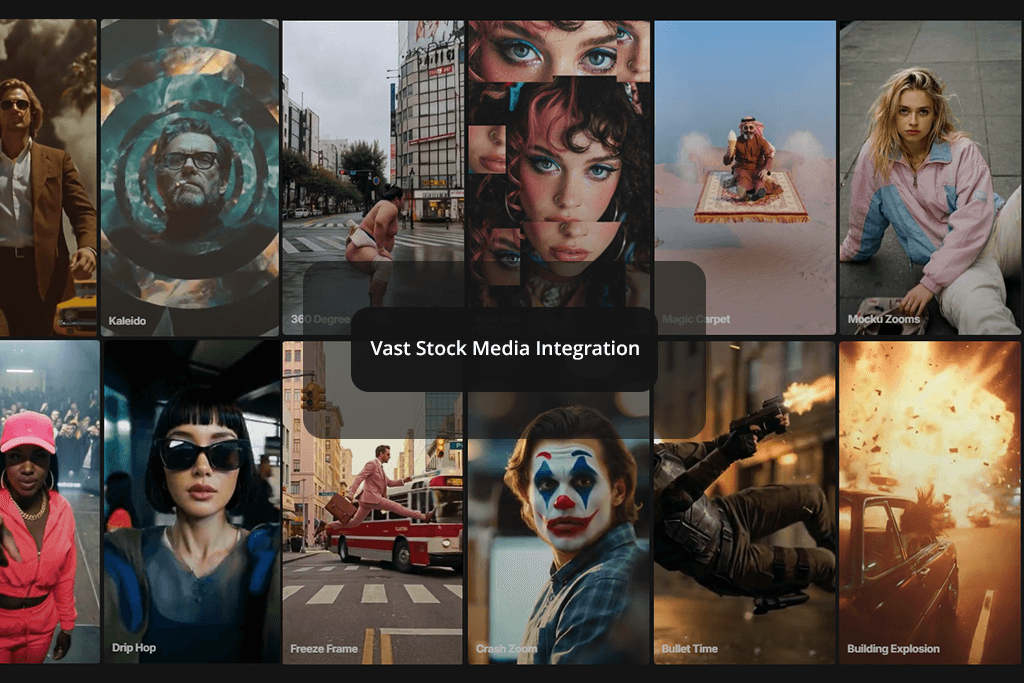Open the Kaleido effect thumbnail

[x=190, y=178]
